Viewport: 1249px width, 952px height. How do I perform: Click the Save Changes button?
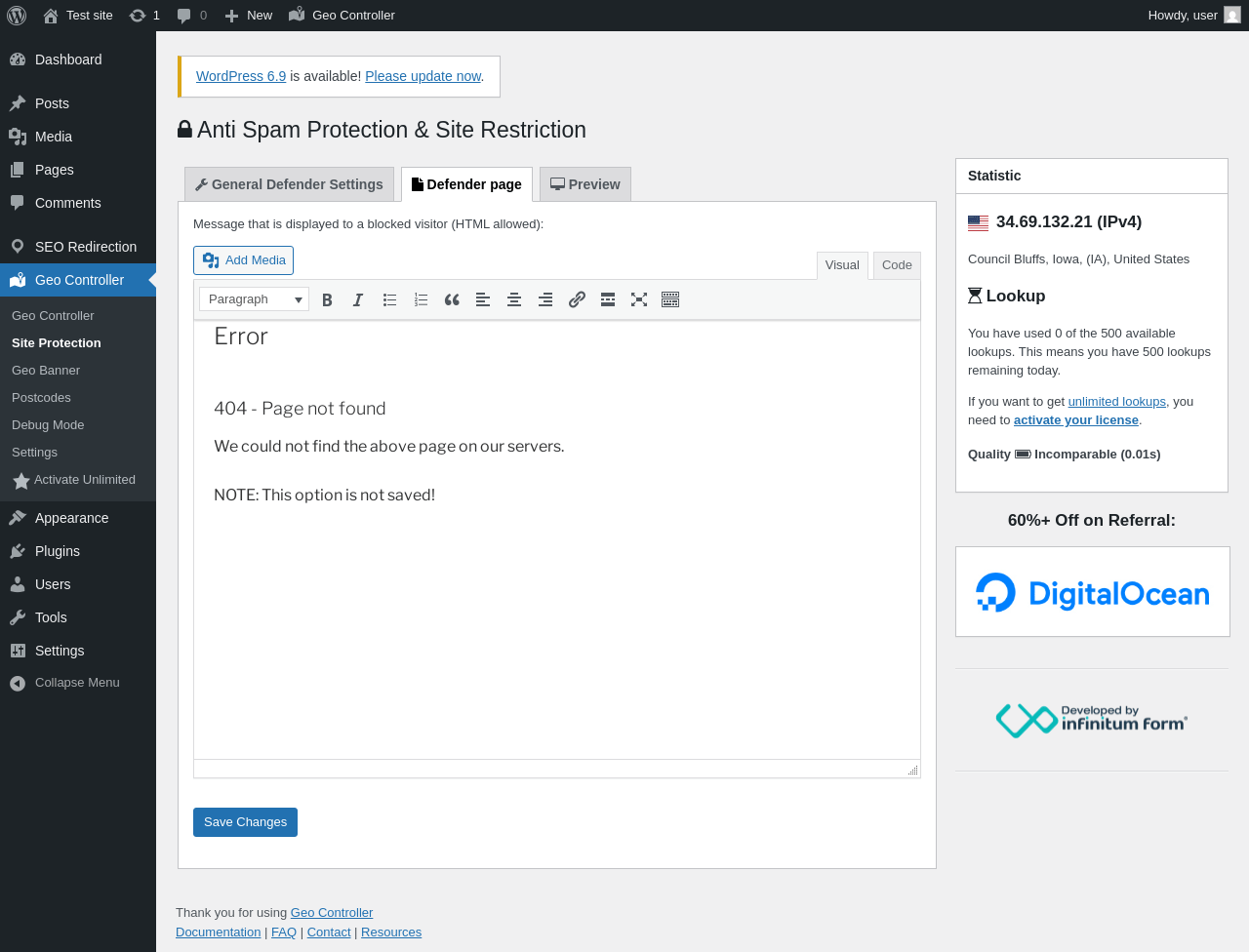click(x=245, y=822)
